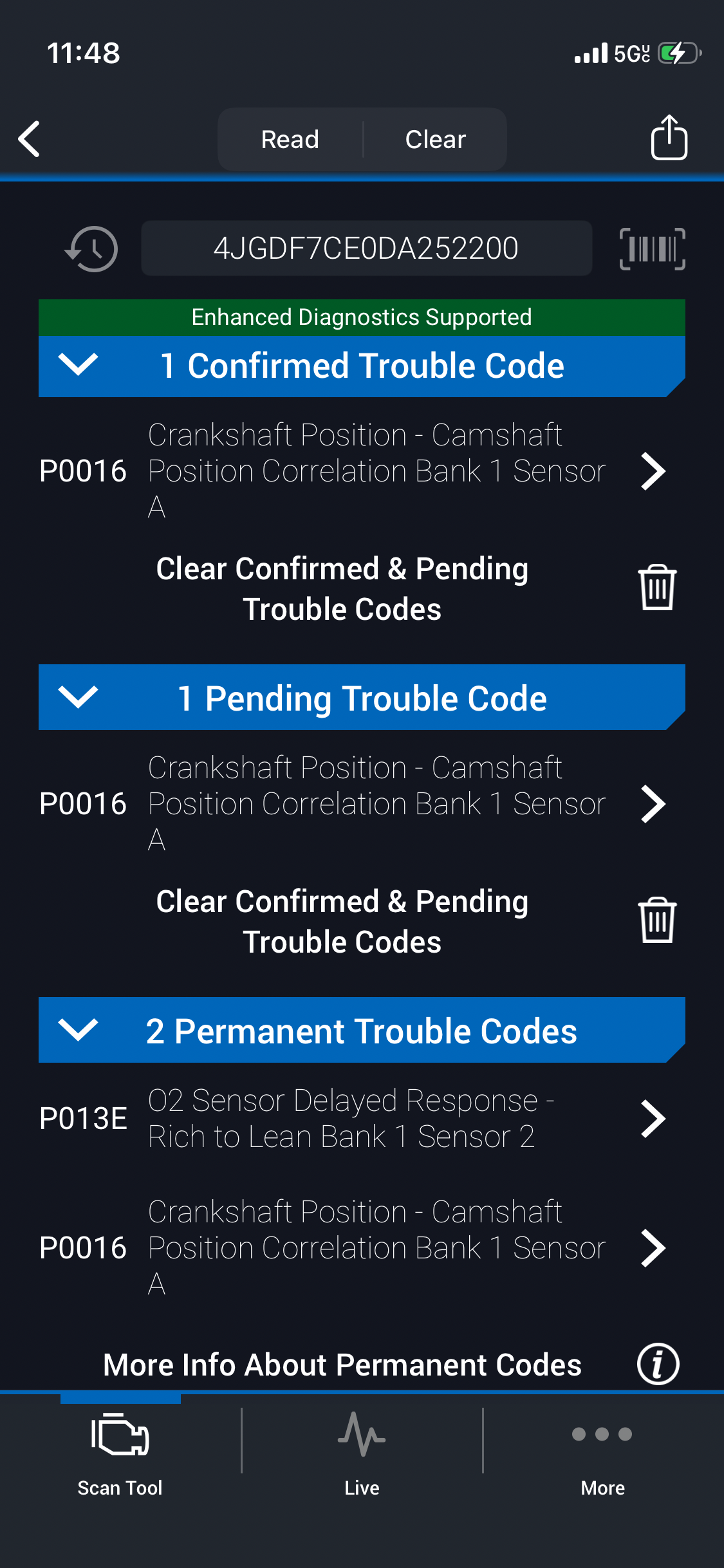Tap trash icon under Pending Trouble Code
This screenshot has width=724, height=1568.
656,920
